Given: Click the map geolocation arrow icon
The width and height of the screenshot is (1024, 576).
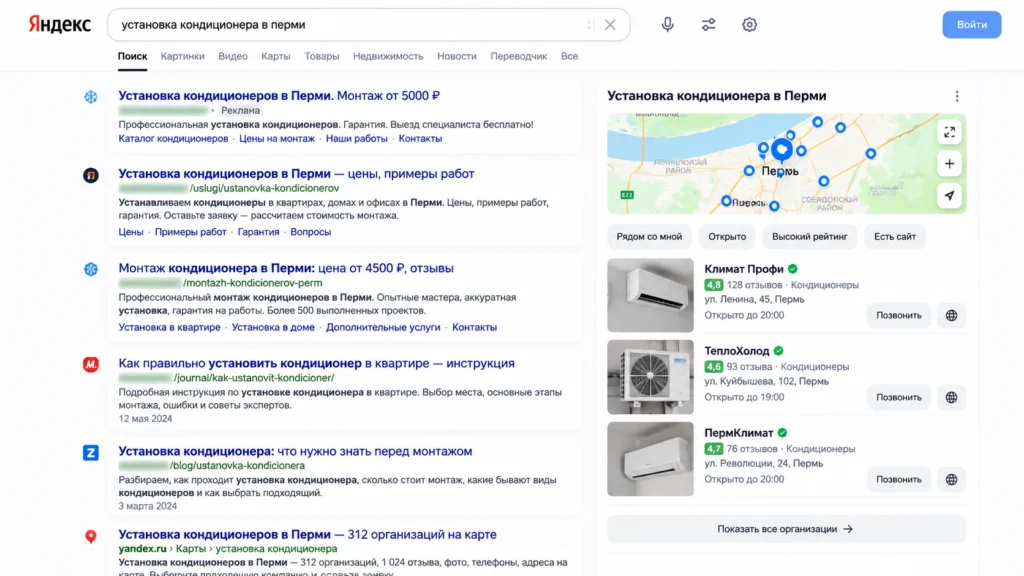Looking at the screenshot, I should click(x=950, y=195).
